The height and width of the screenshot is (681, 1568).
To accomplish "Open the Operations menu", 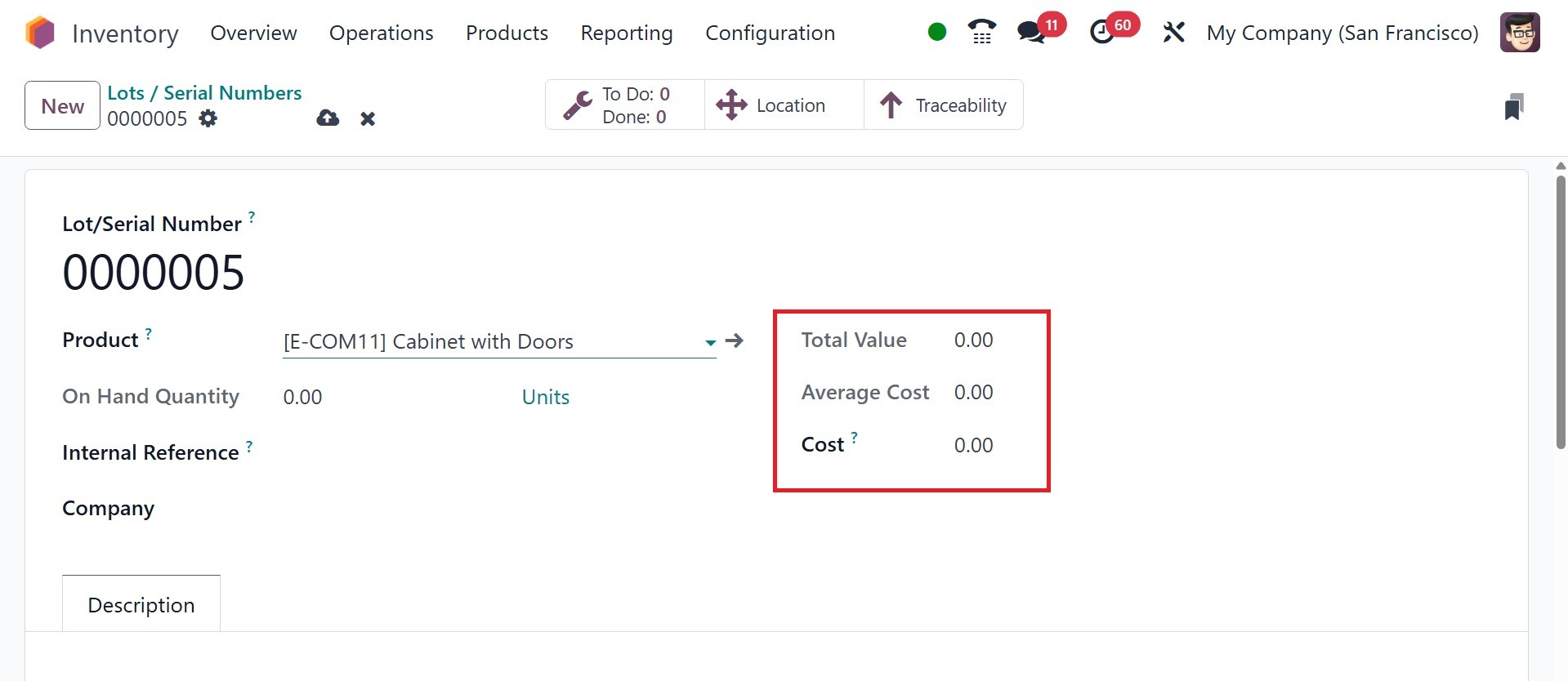I will [x=381, y=33].
